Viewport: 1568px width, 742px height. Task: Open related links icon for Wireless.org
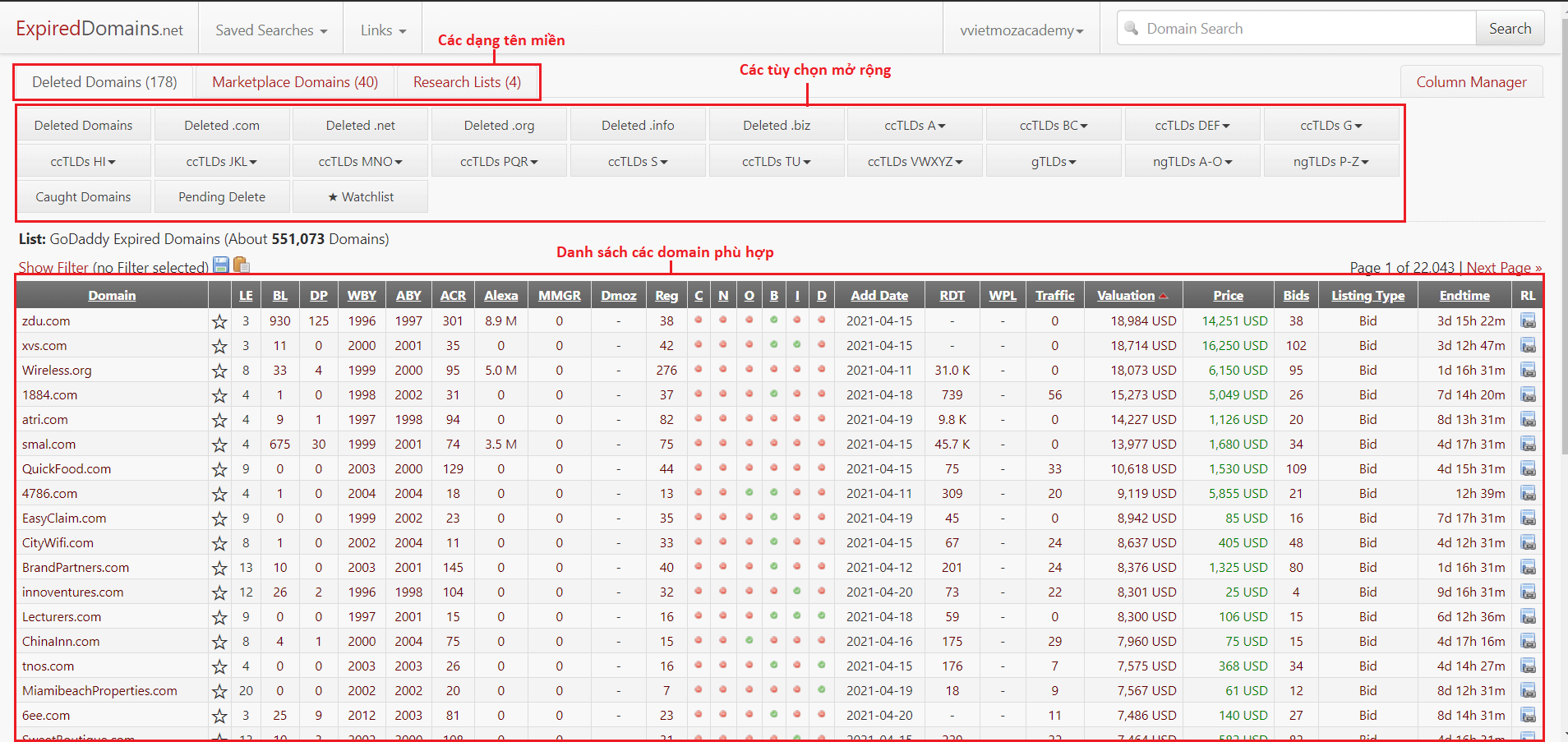[x=1528, y=371]
